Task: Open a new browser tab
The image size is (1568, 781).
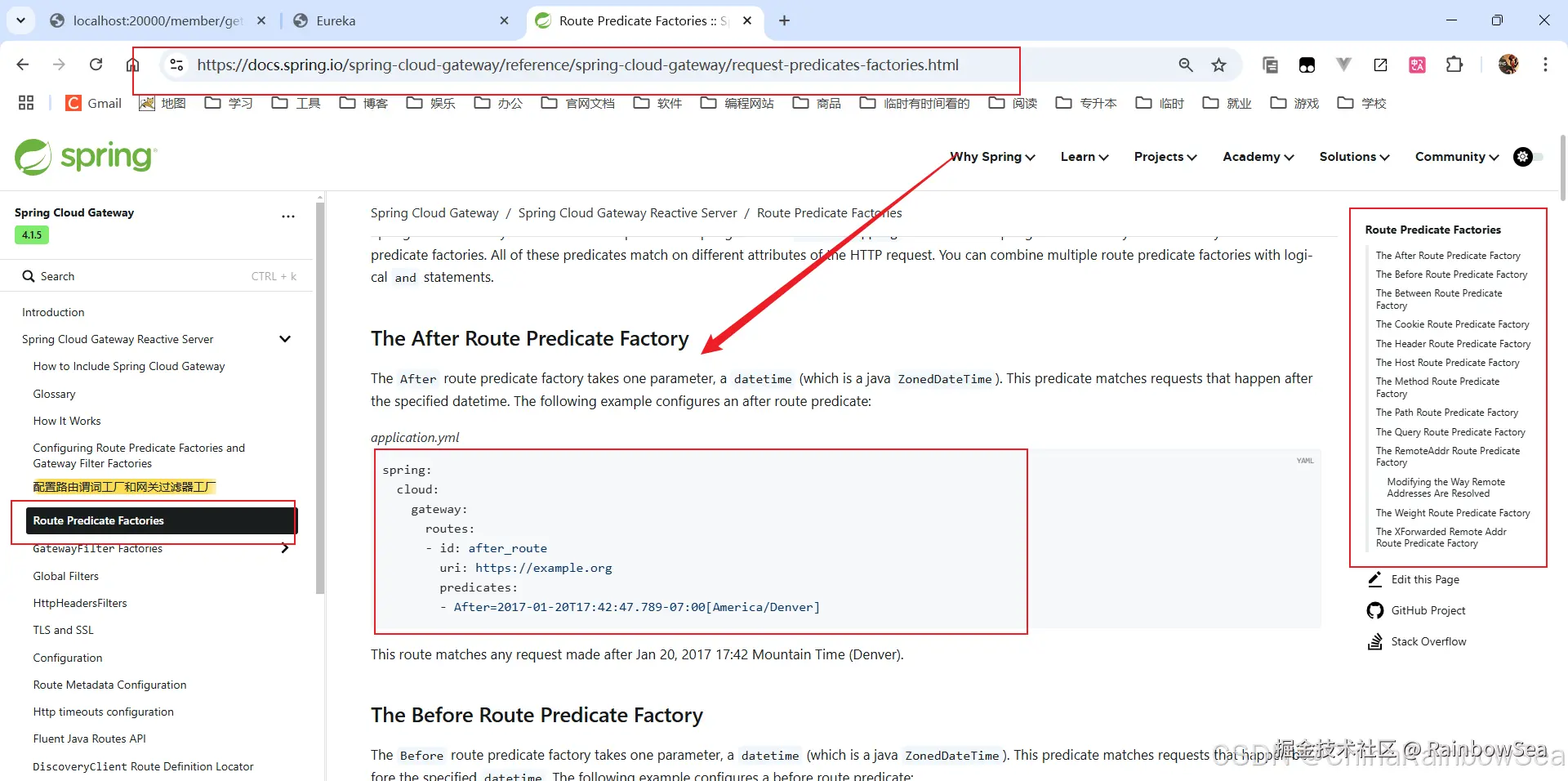Action: coord(784,20)
